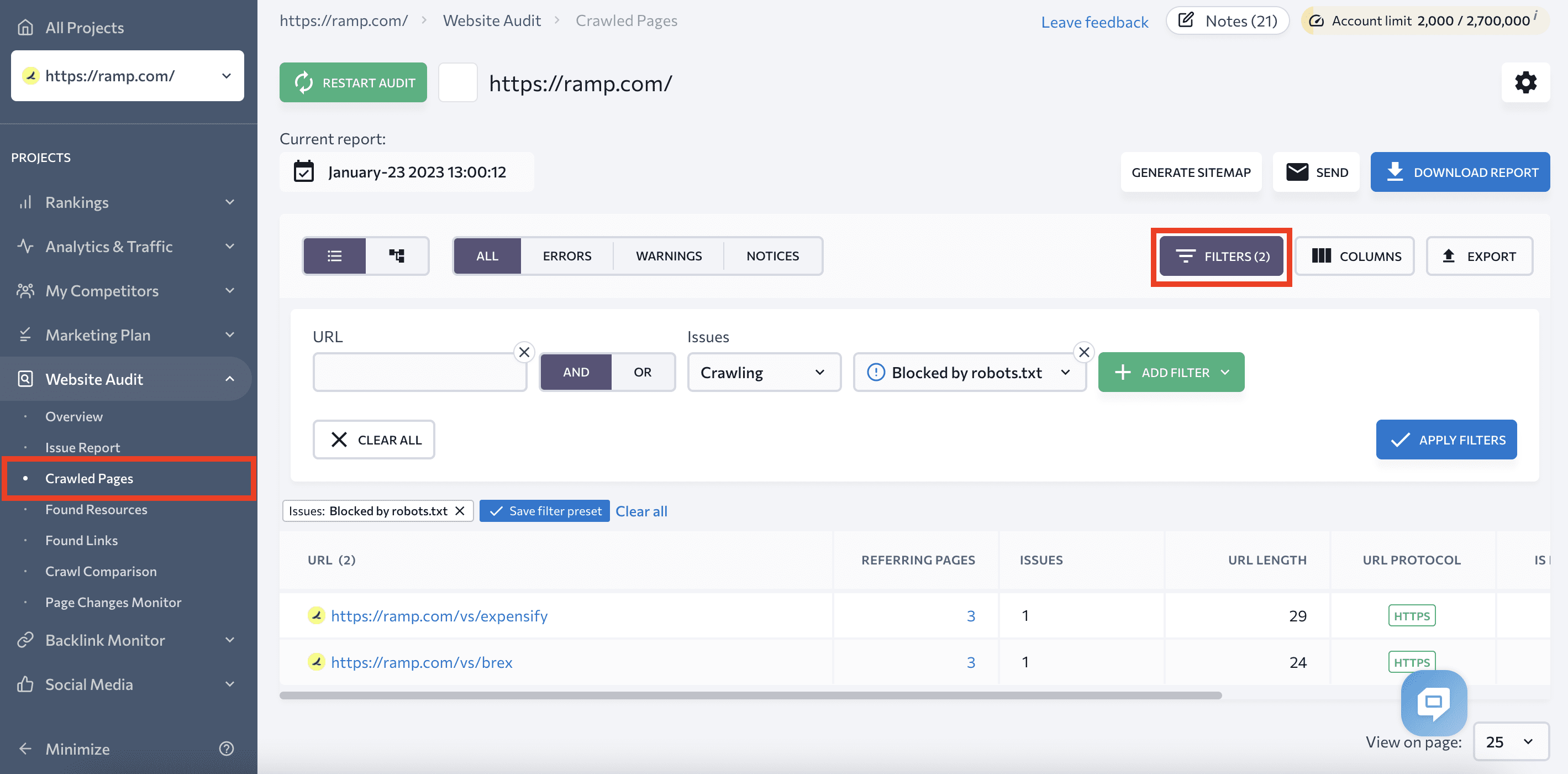Screen dimensions: 1568x774
Task: Expand Backlink Monitor section
Action: coord(229,640)
